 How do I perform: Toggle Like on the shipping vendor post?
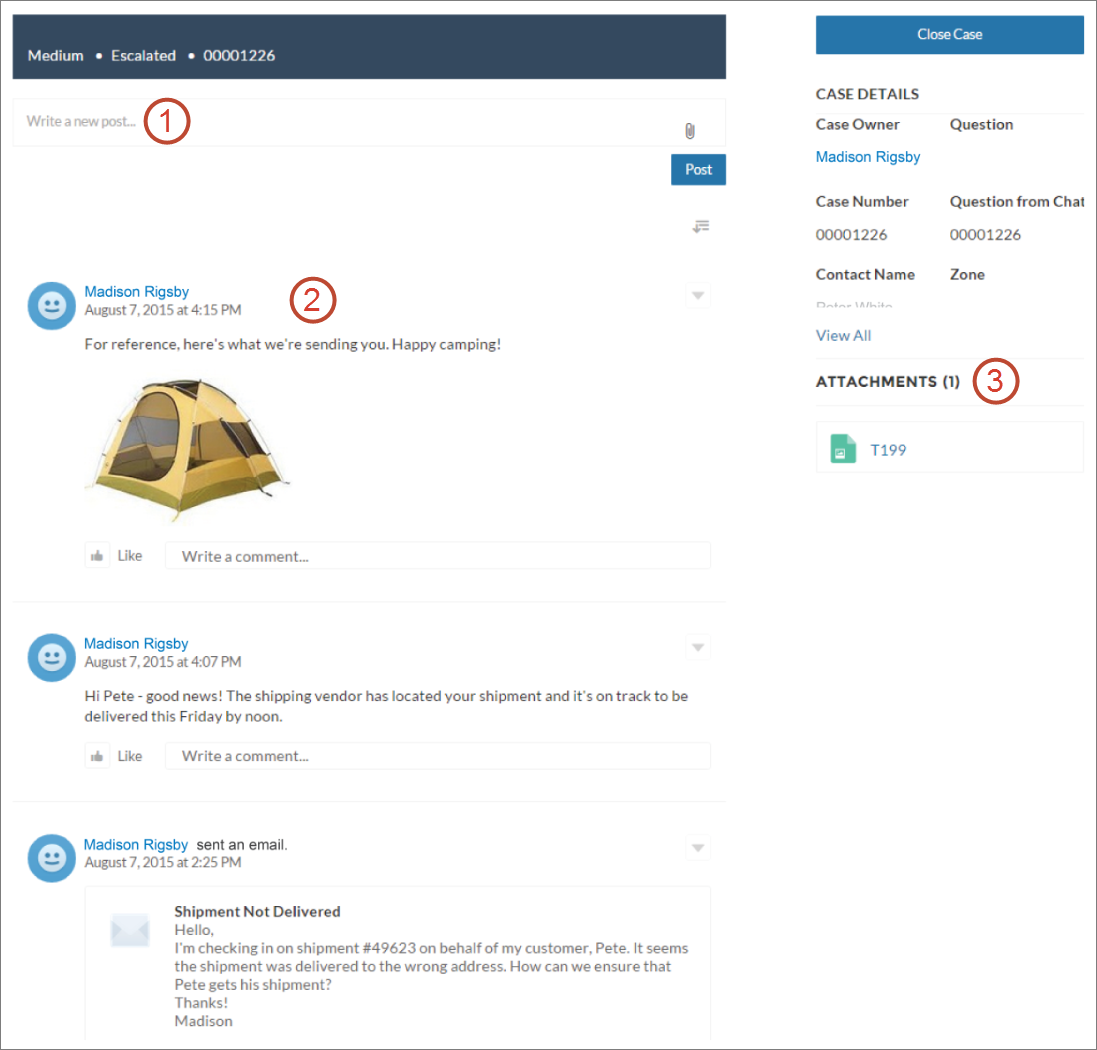click(97, 755)
